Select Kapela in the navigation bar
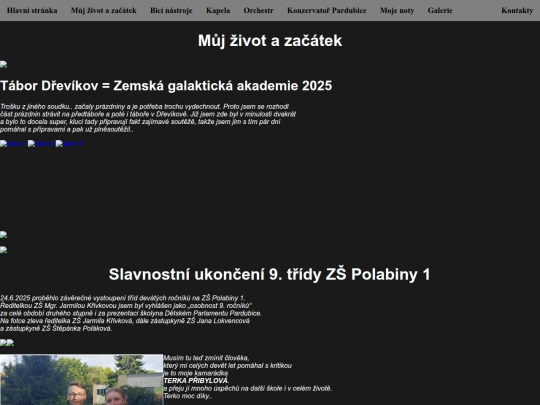This screenshot has width=540, height=405. (218, 10)
